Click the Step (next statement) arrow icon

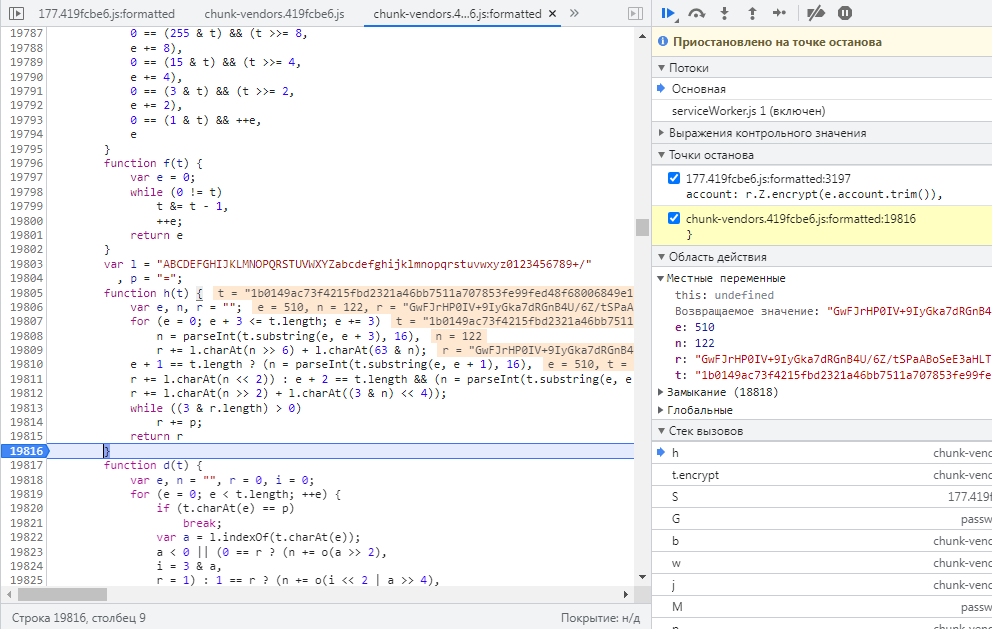pos(779,13)
